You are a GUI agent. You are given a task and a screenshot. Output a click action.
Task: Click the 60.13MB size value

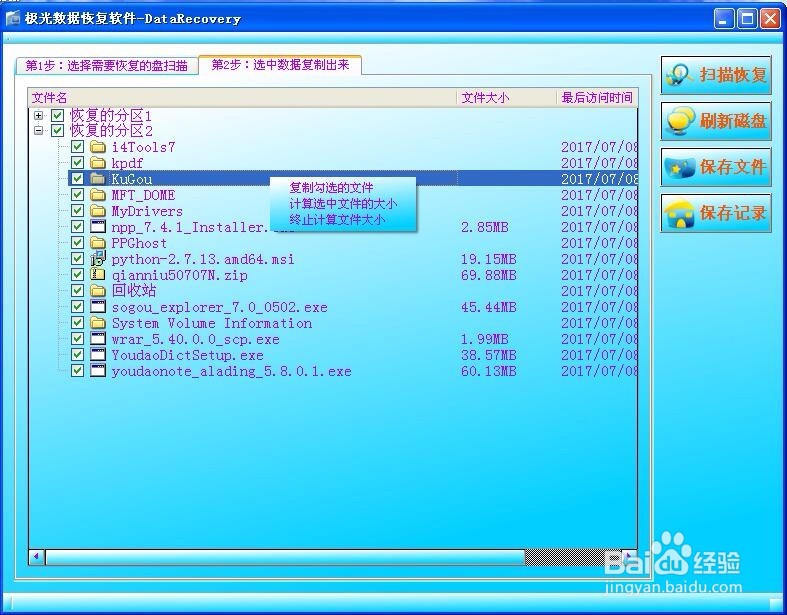coord(488,372)
